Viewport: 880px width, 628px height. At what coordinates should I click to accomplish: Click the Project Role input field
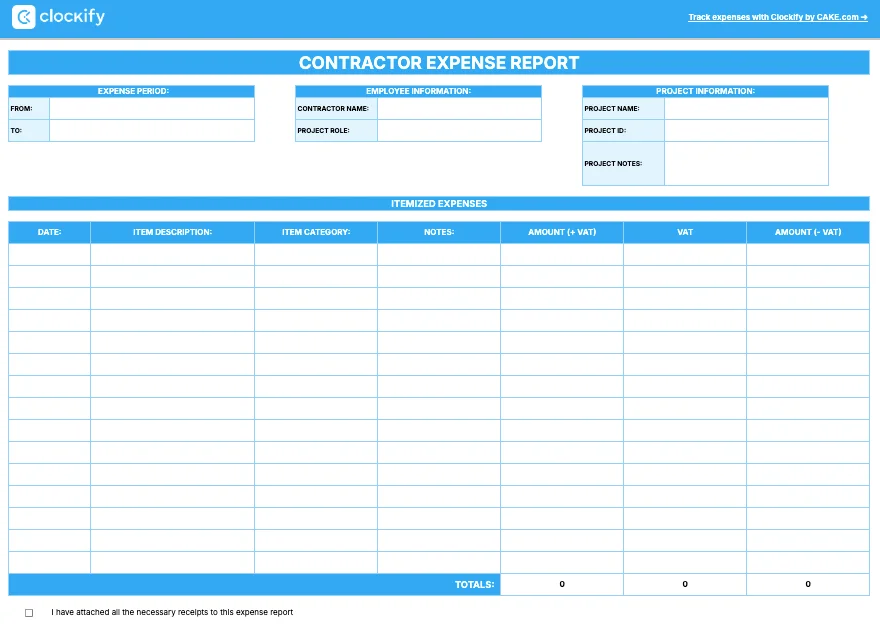click(x=459, y=130)
